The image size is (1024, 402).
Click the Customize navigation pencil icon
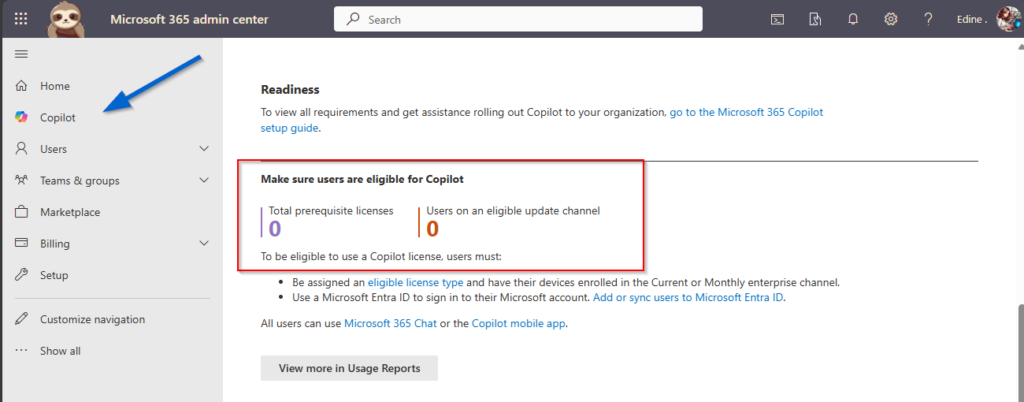pyautogui.click(x=22, y=319)
